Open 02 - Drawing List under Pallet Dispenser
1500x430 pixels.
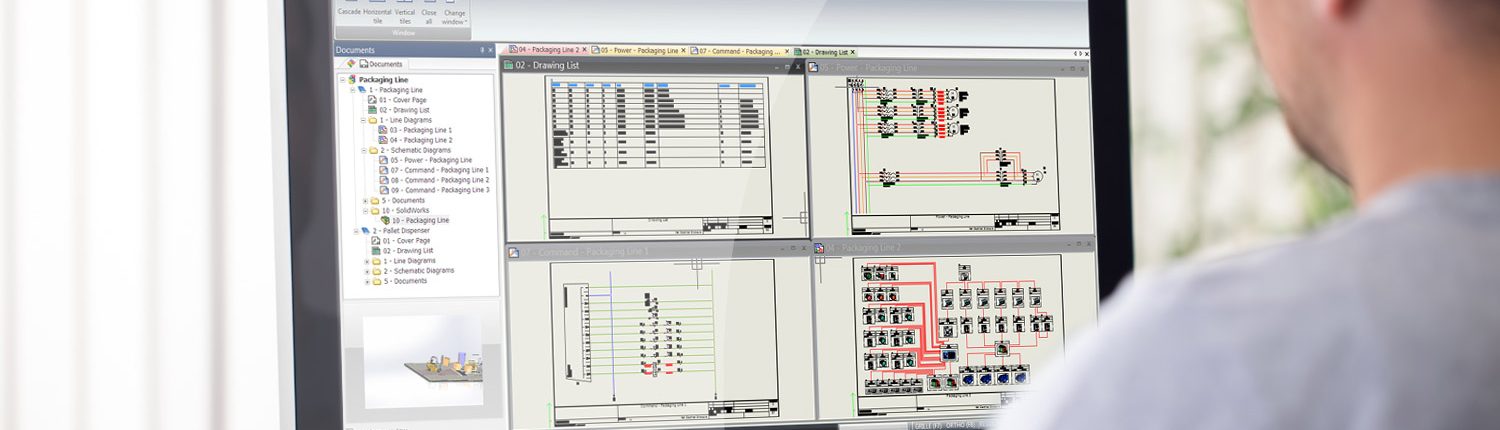coord(407,250)
